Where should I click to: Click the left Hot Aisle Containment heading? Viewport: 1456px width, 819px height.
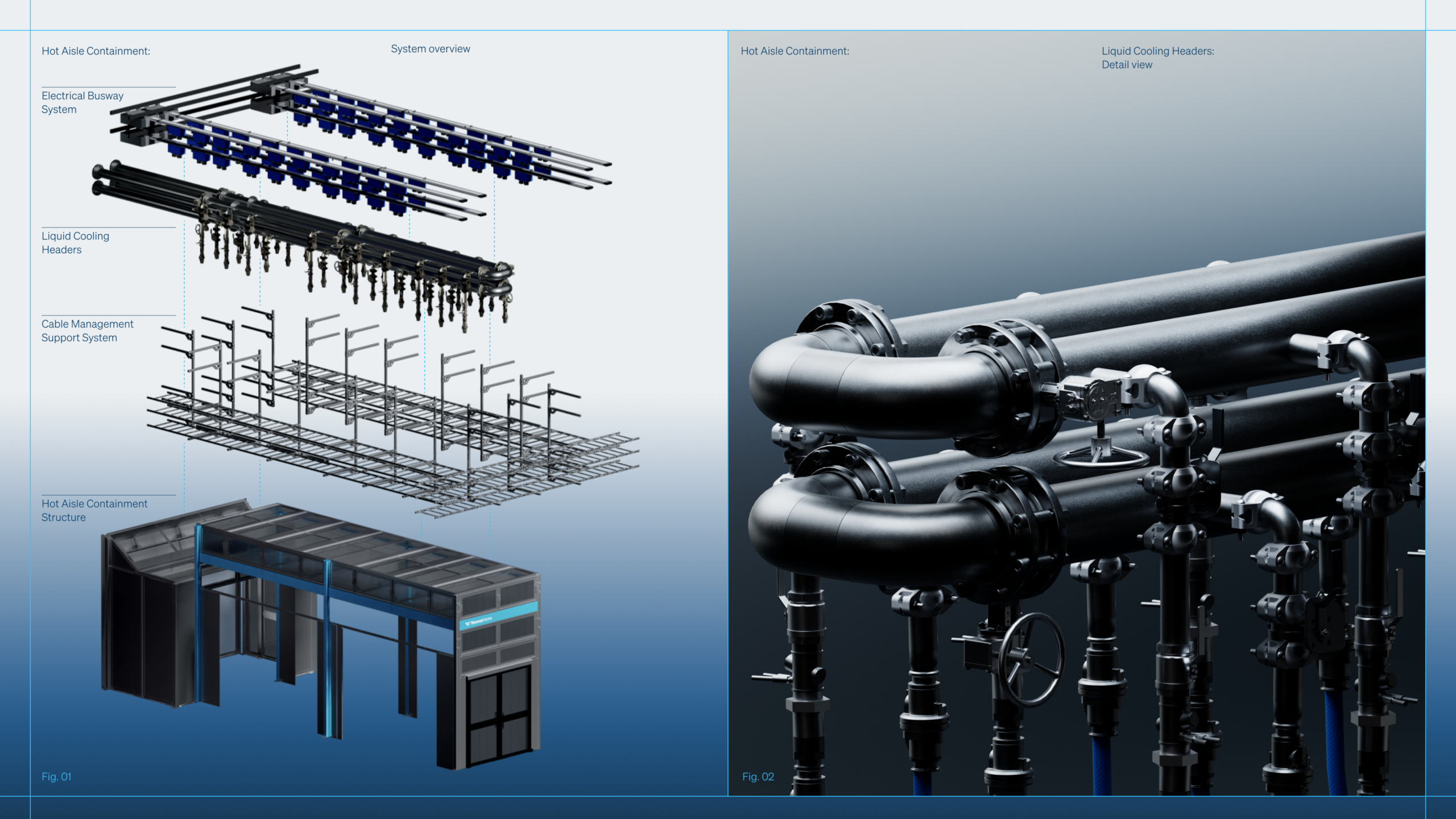tap(96, 51)
